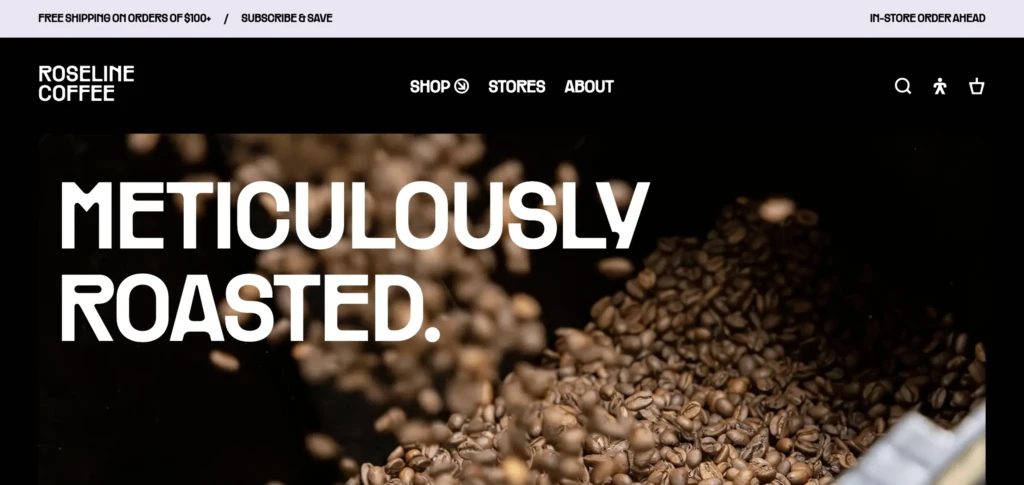1024x485 pixels.
Task: Click the period after Roasted
Action: tap(432, 334)
